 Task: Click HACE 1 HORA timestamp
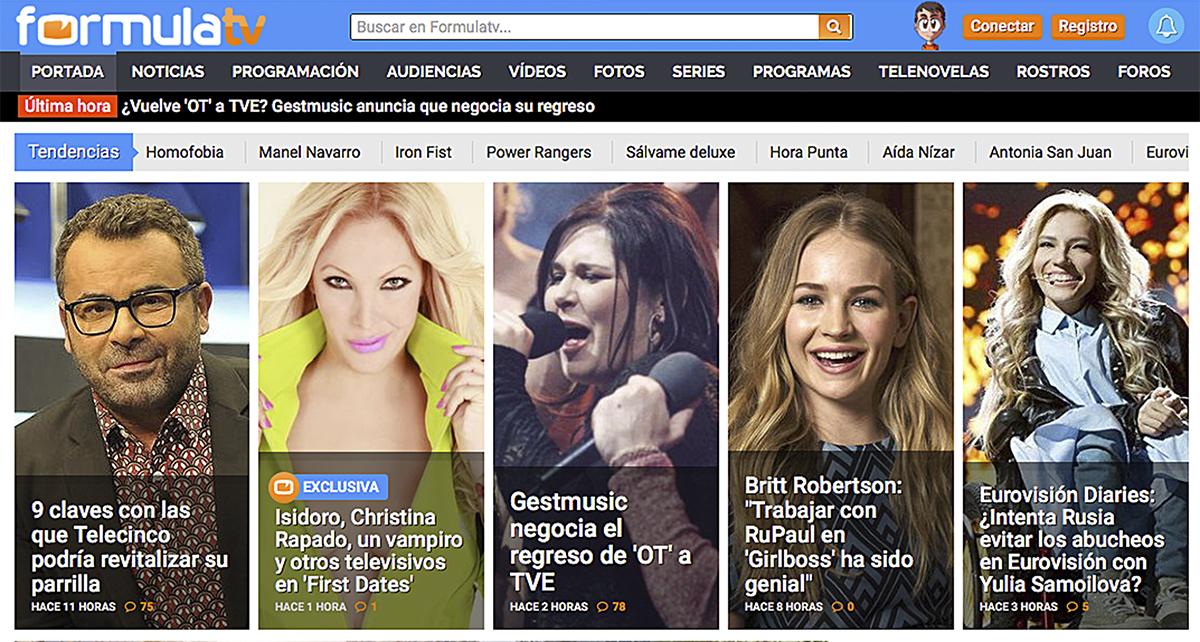point(310,607)
